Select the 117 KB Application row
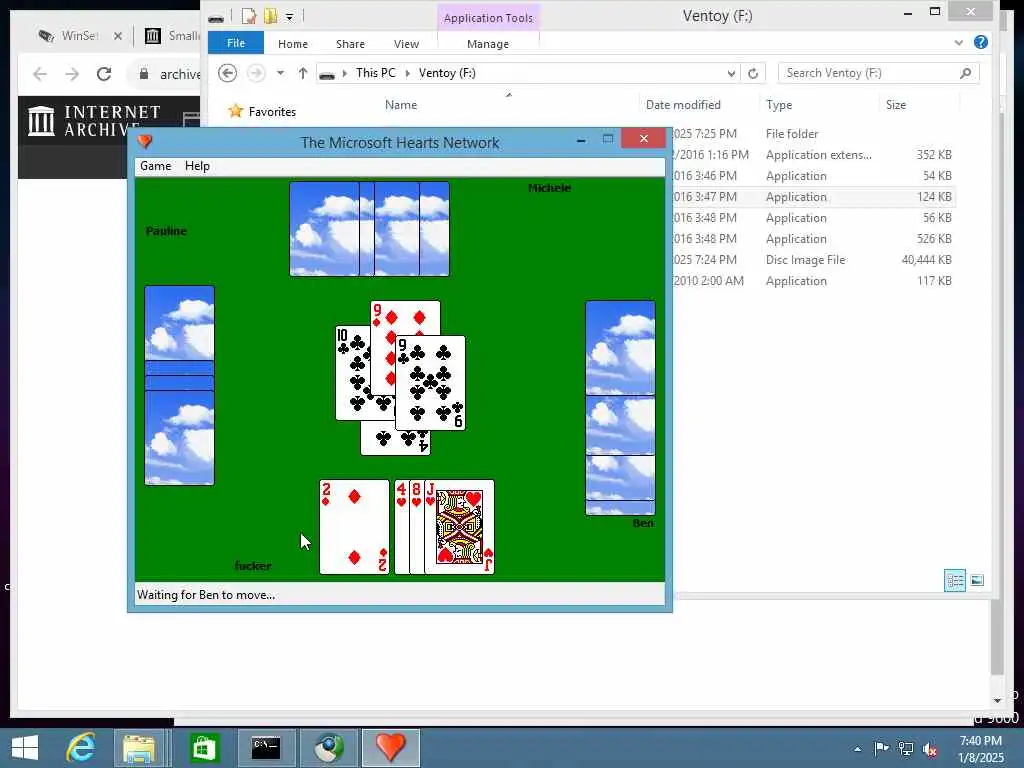The image size is (1024, 768). 812,281
